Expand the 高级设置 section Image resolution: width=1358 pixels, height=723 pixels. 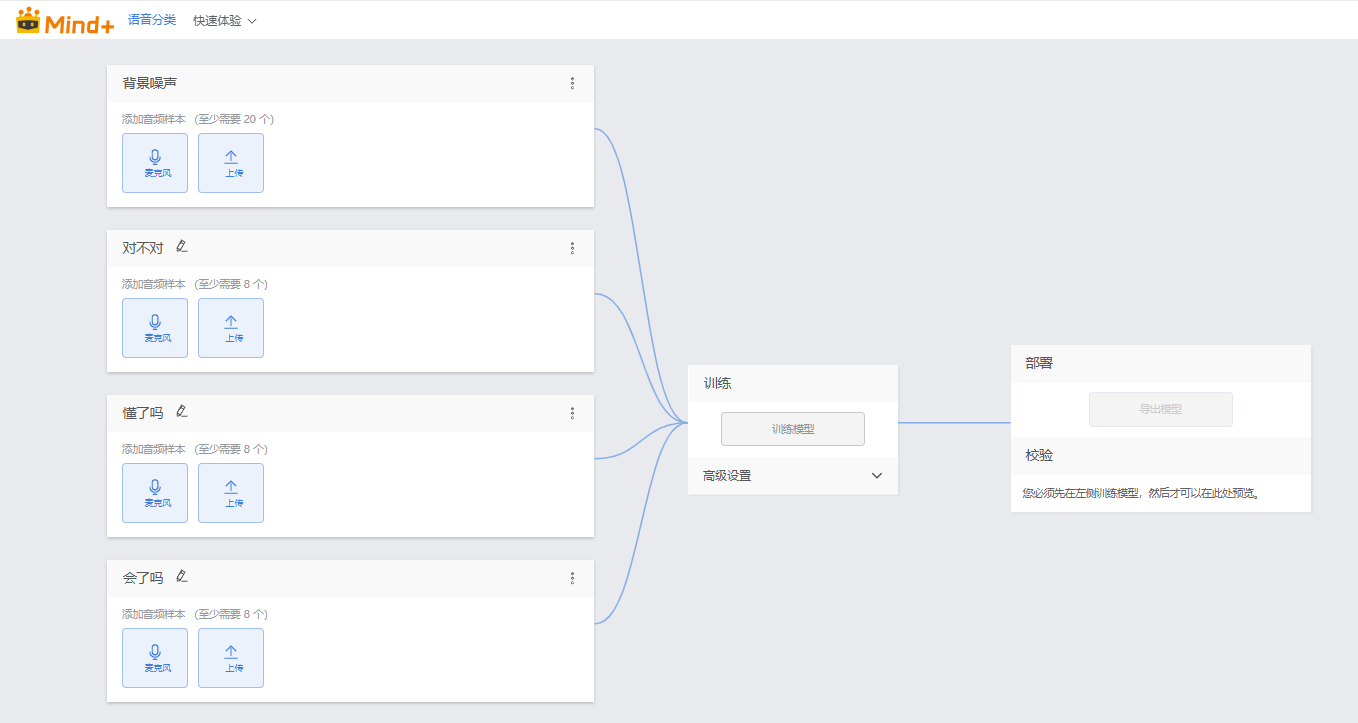click(x=793, y=476)
